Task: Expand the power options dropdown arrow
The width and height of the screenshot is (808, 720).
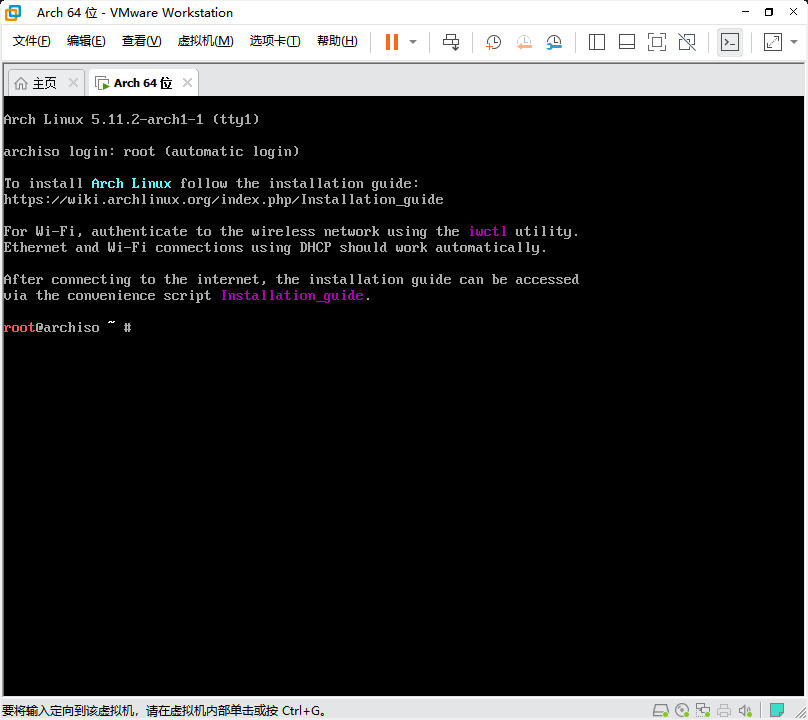Action: (413, 42)
